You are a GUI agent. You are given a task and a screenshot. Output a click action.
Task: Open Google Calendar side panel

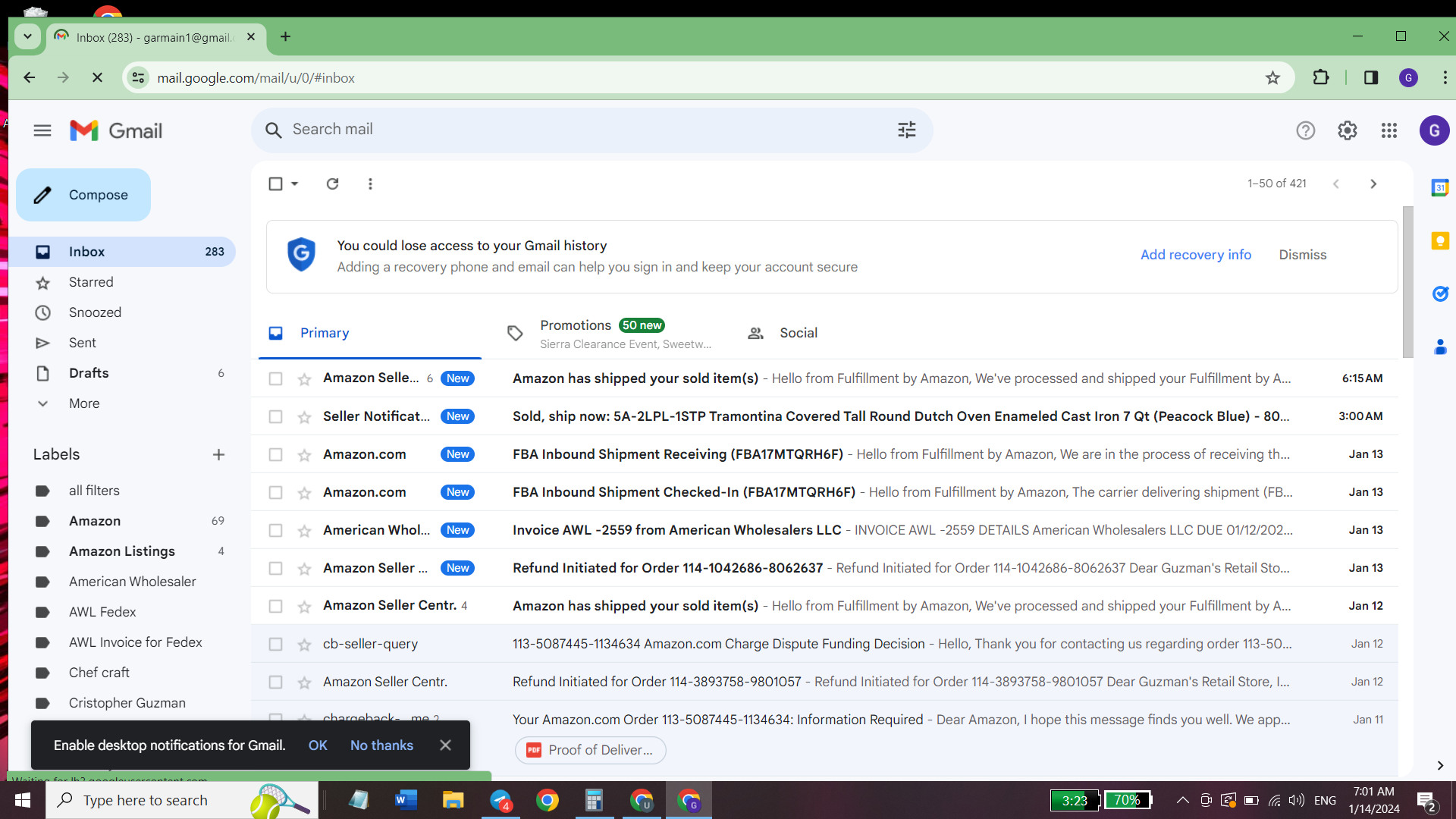click(x=1440, y=187)
